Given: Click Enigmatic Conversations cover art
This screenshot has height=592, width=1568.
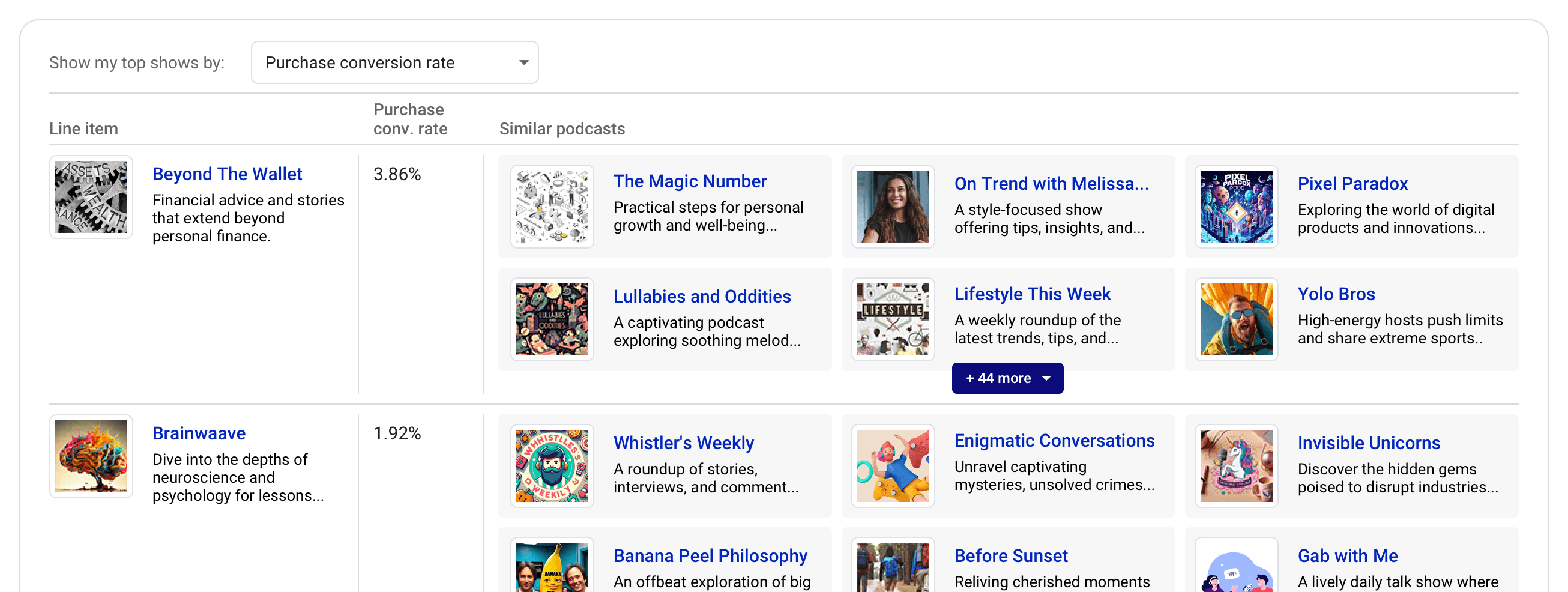Looking at the screenshot, I should pyautogui.click(x=893, y=466).
